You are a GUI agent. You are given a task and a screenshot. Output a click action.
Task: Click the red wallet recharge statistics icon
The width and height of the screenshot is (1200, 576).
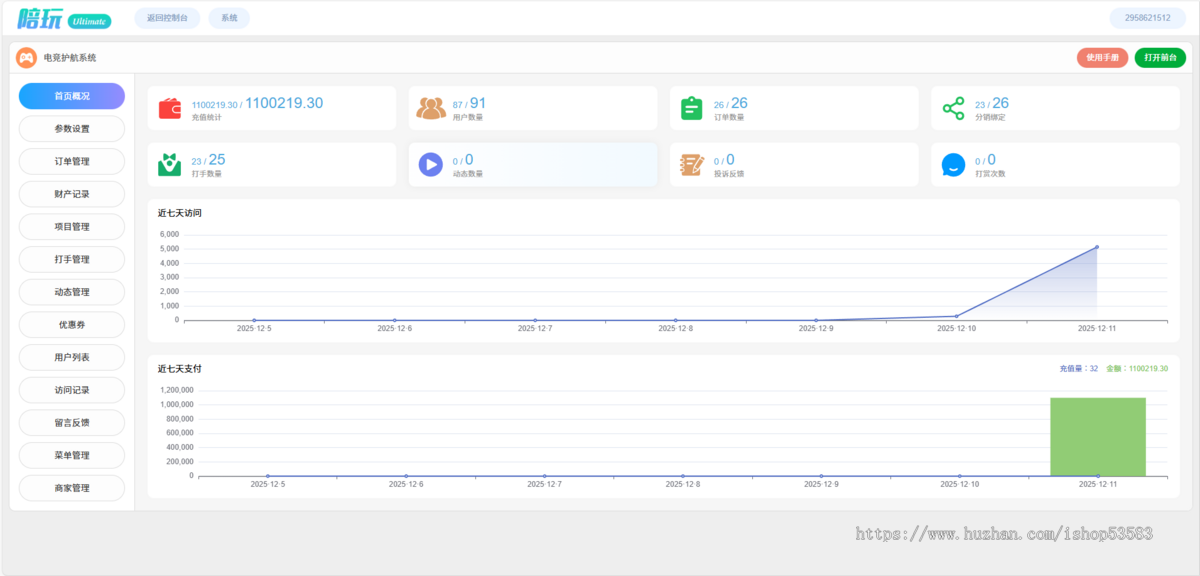170,108
